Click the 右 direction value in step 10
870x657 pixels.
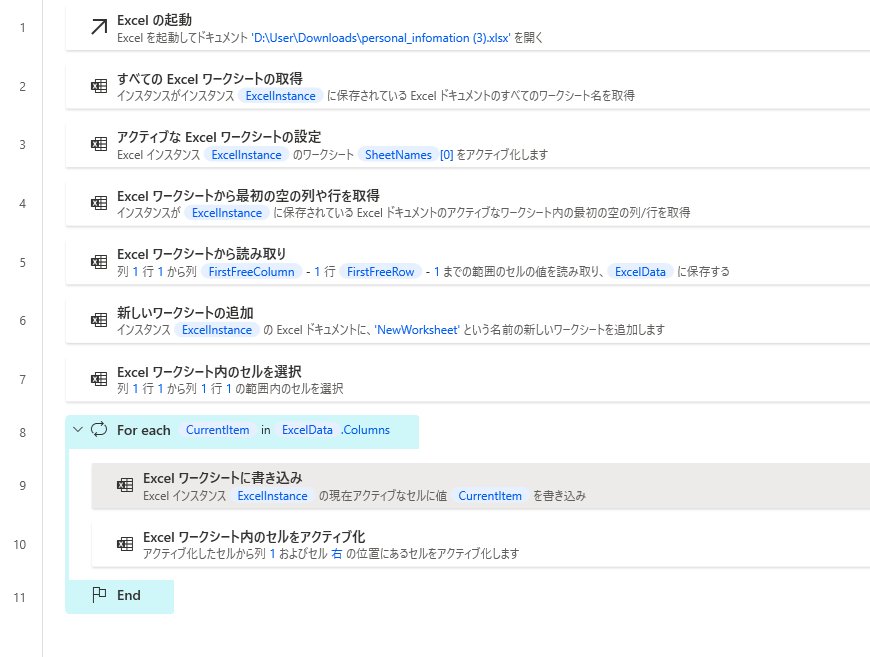click(337, 554)
